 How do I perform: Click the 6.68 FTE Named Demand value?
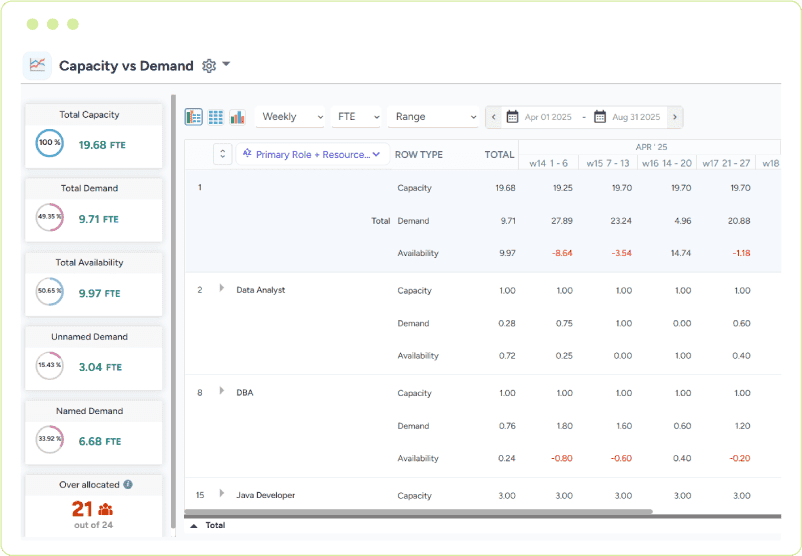tap(100, 441)
